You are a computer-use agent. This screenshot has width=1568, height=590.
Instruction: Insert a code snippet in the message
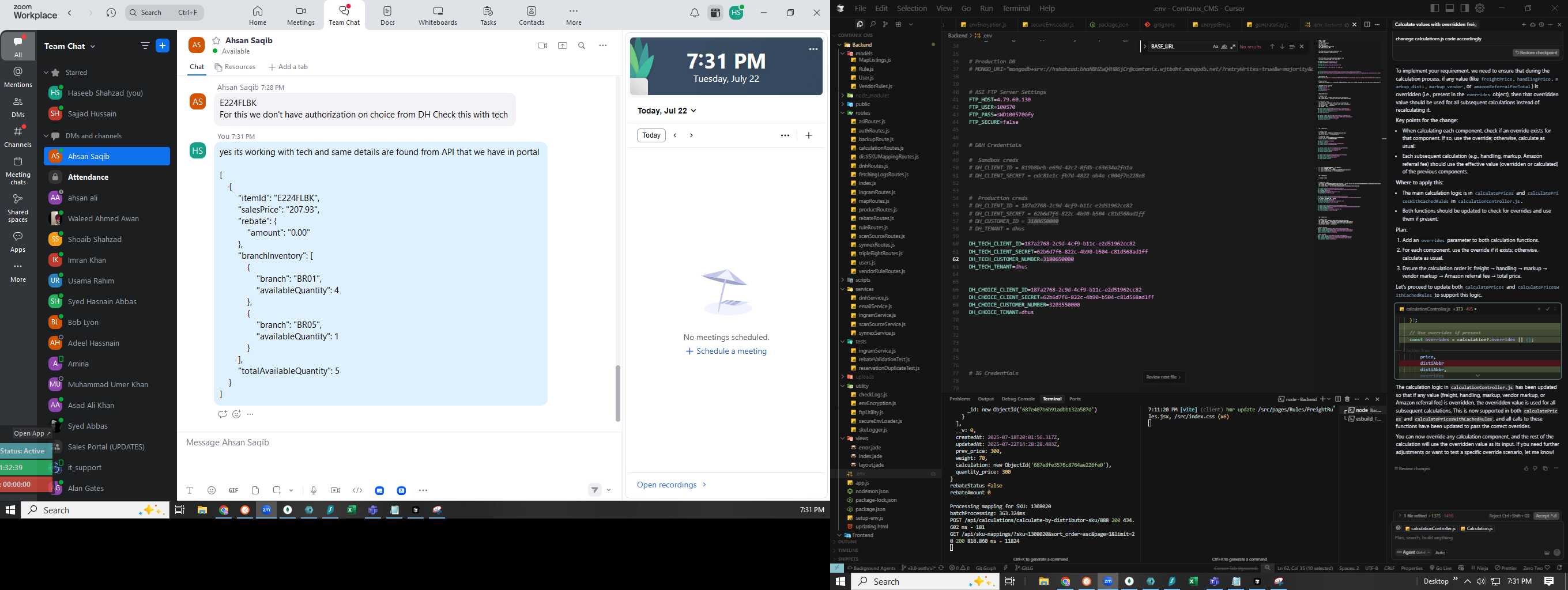click(357, 490)
